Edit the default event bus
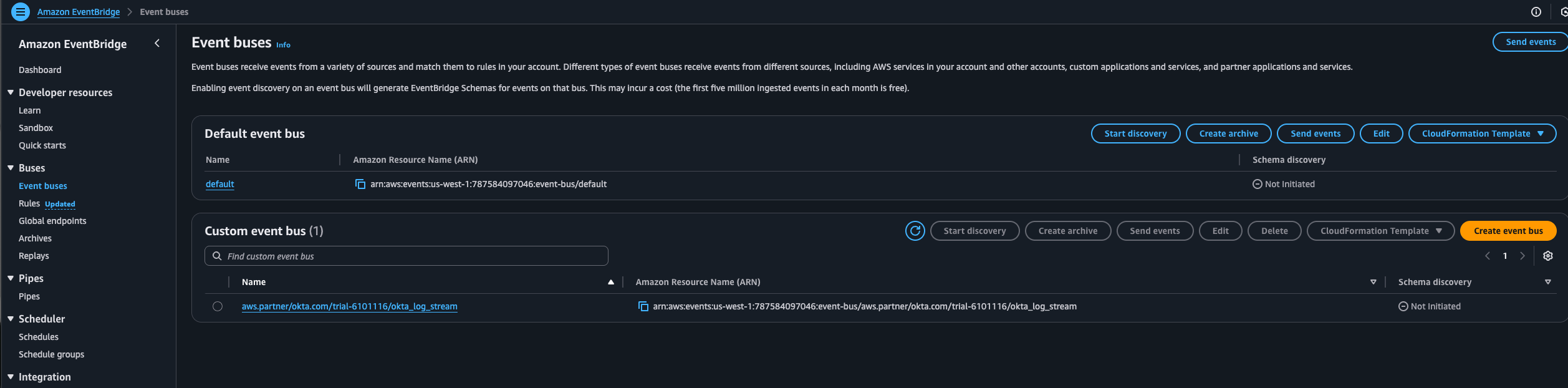Viewport: 1568px width, 388px height. pyautogui.click(x=1381, y=133)
